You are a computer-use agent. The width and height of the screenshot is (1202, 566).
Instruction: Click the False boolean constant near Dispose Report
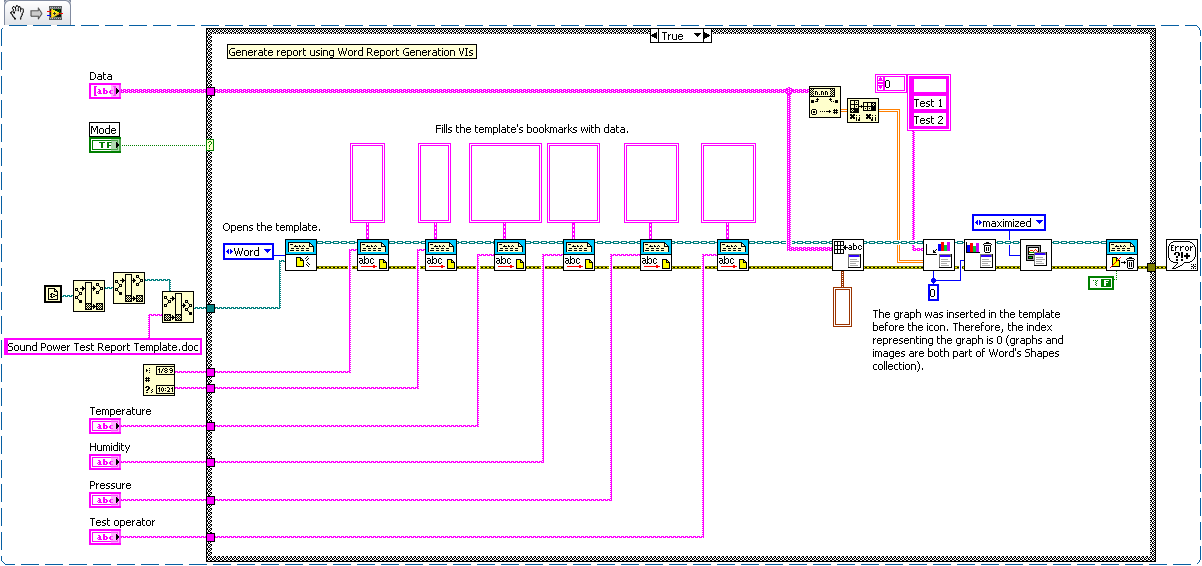coord(1100,283)
